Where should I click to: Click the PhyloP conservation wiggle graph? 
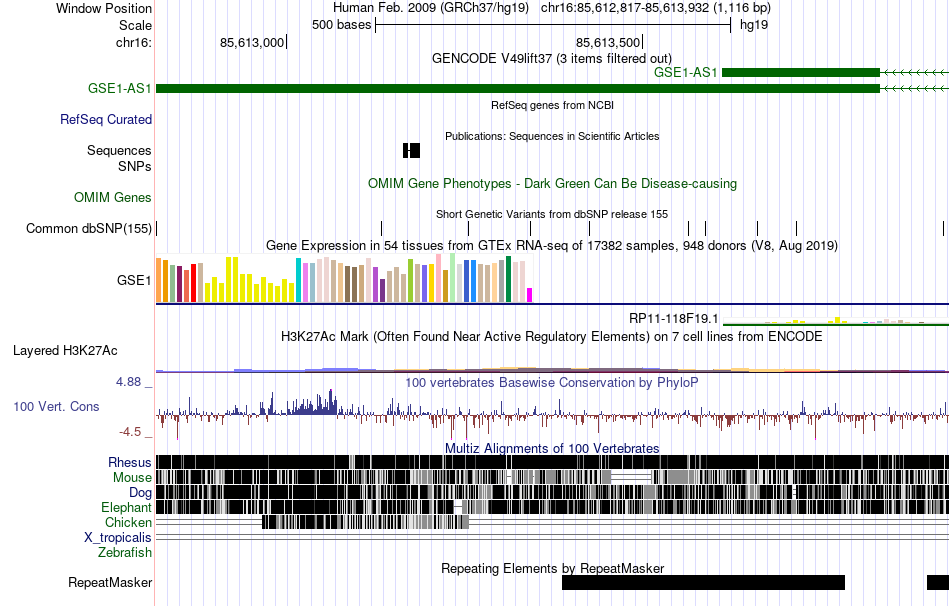click(552, 415)
